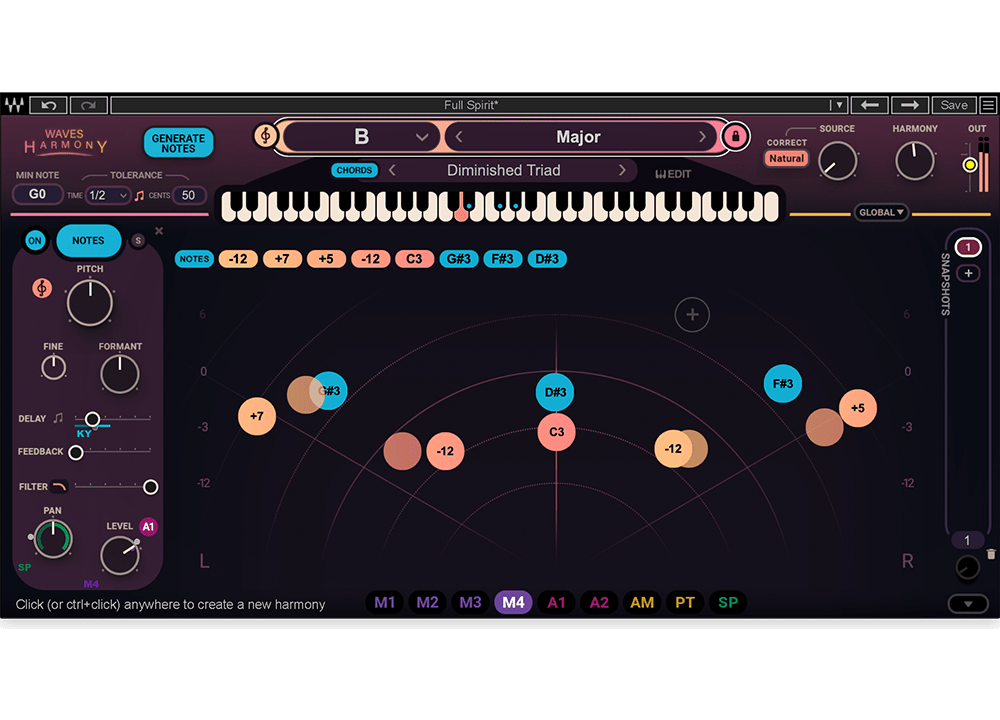Select the C3 voice circle in the field
1000x720 pixels.
tap(556, 432)
